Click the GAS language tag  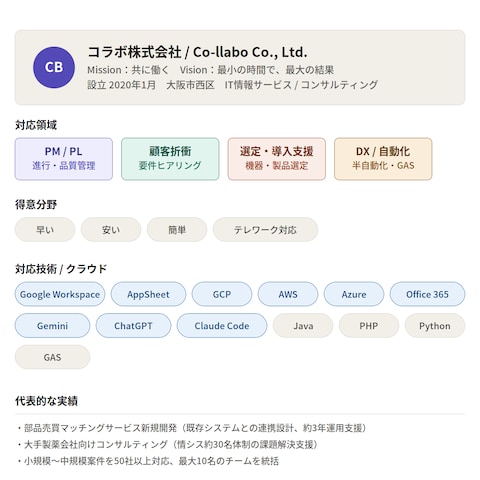52,357
